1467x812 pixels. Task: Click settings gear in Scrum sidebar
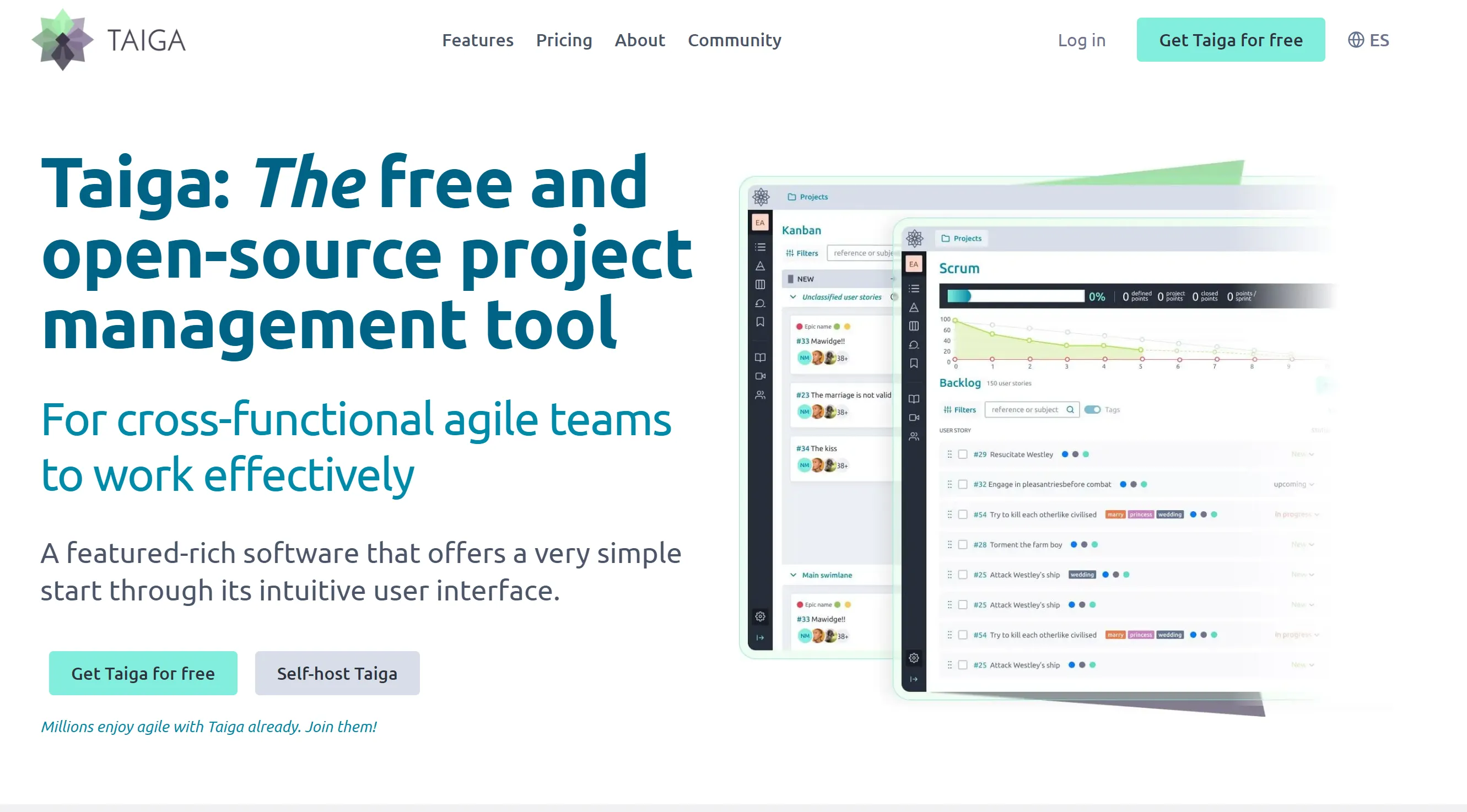point(914,658)
